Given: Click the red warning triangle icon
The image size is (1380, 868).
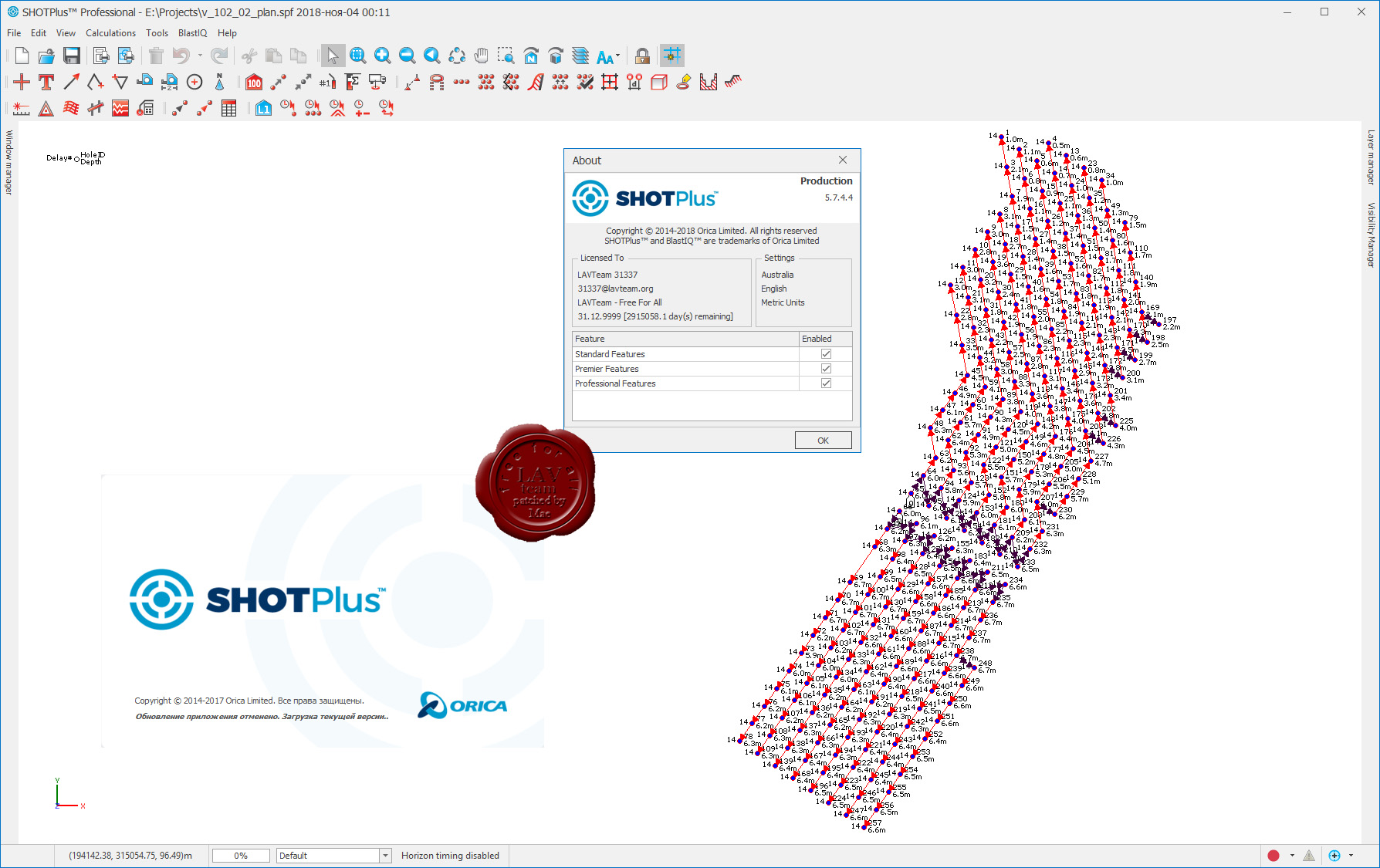Looking at the screenshot, I should [x=46, y=108].
